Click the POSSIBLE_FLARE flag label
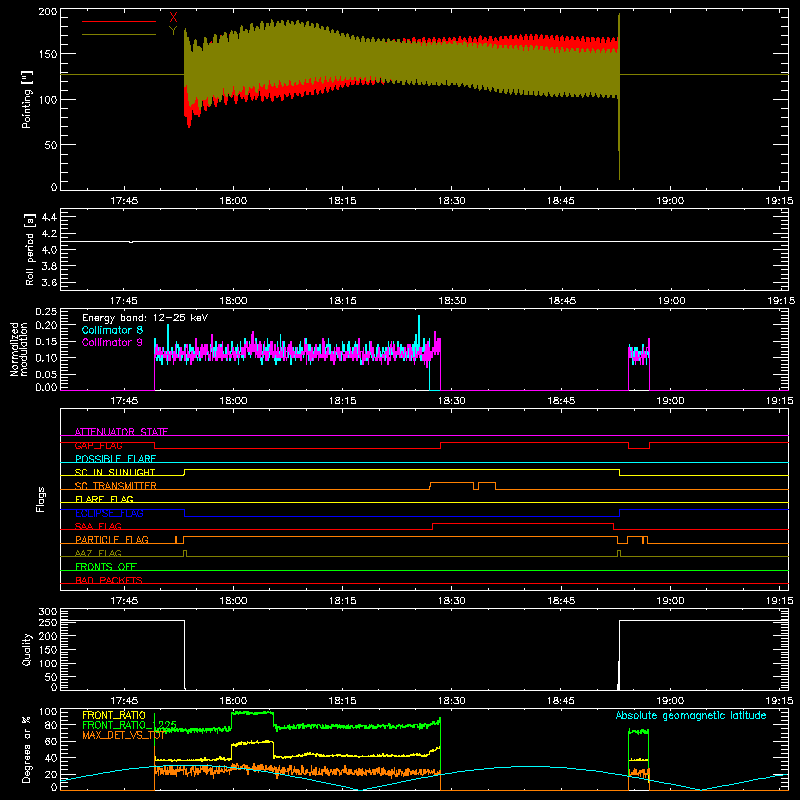 click(x=115, y=459)
